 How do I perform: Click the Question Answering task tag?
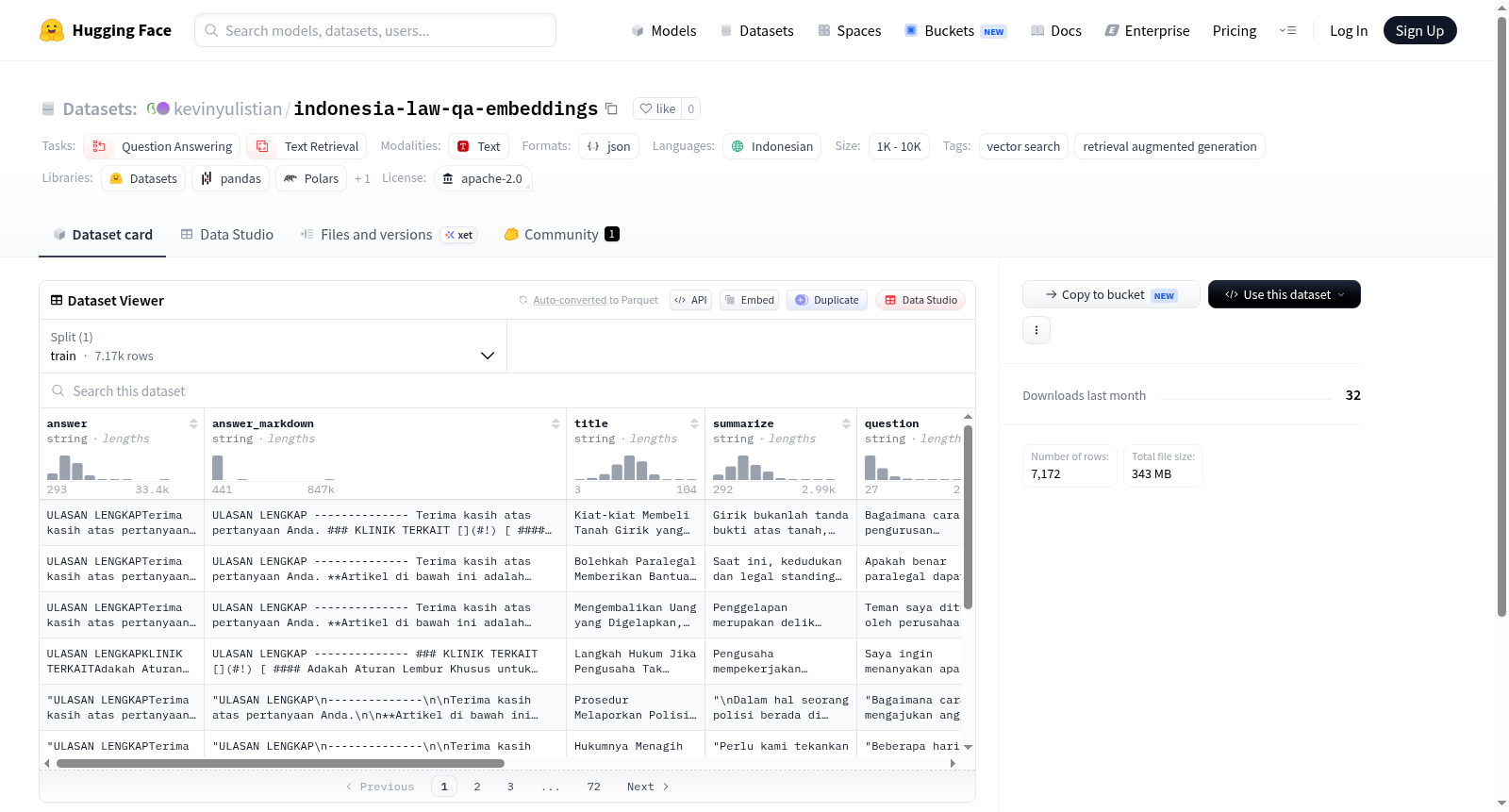pos(162,146)
